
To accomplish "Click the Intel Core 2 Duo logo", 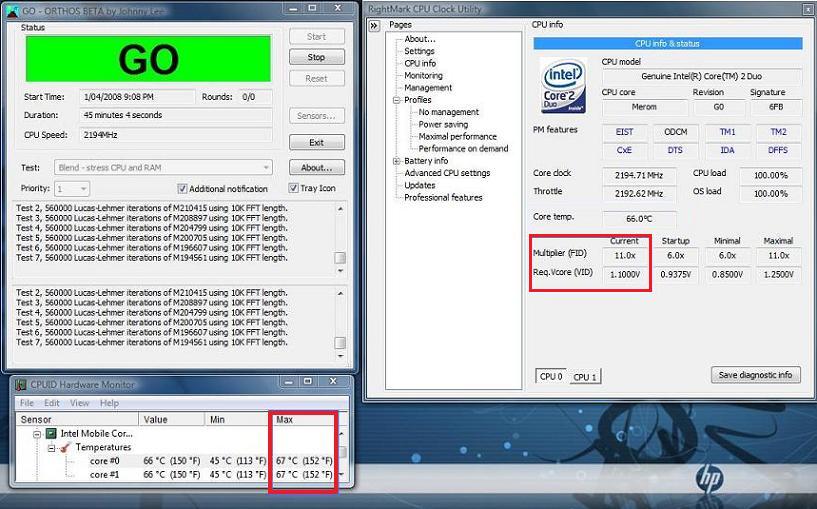I will (x=564, y=86).
